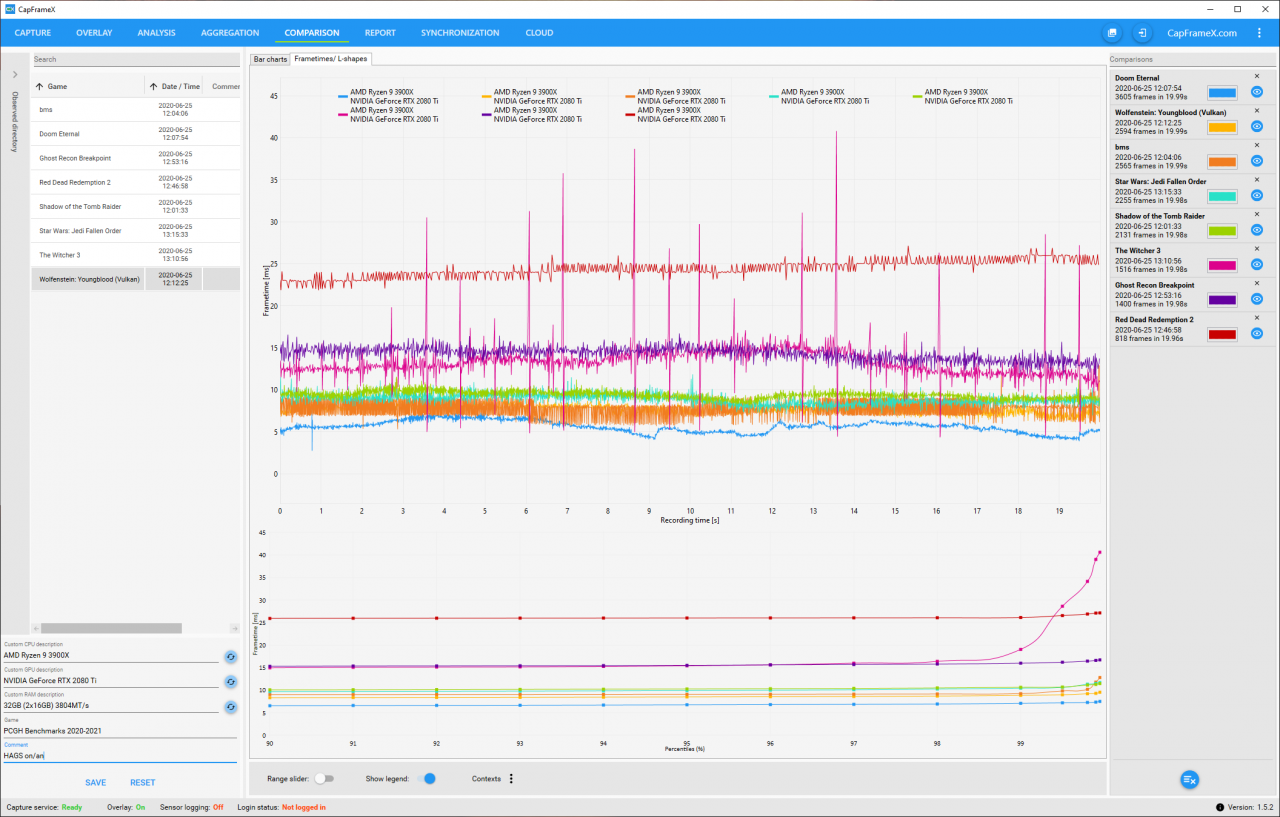Change the Wolfenstein yellow color swatch
The height and width of the screenshot is (817, 1280).
[1223, 127]
